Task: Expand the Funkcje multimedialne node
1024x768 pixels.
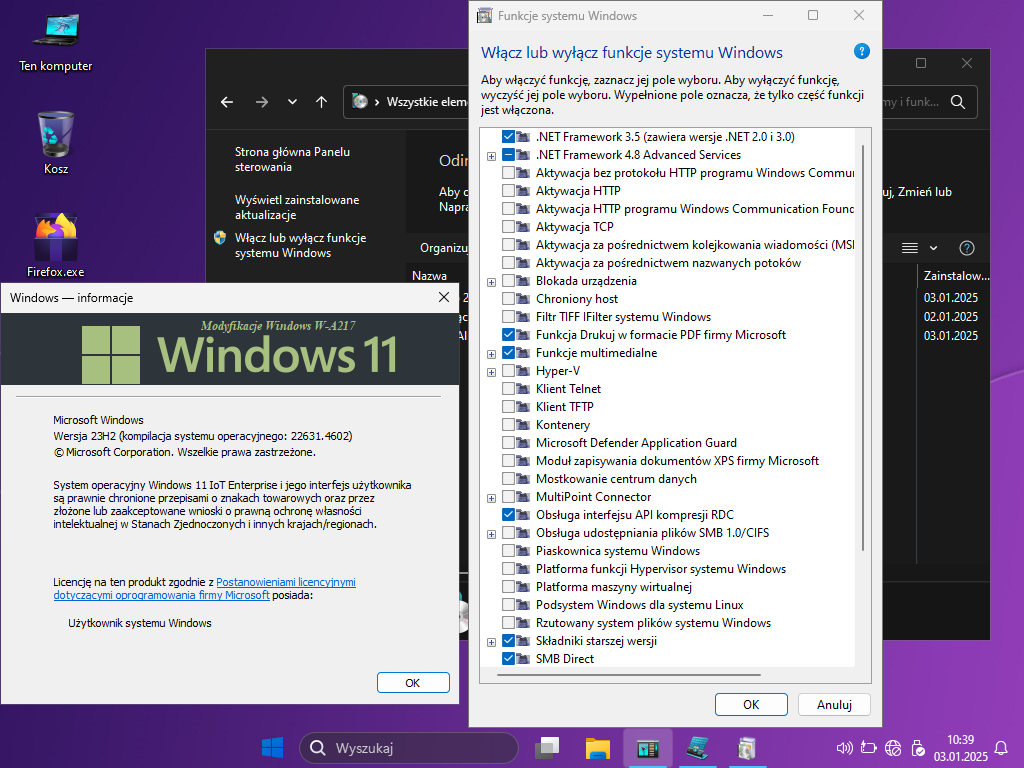Action: tap(491, 354)
